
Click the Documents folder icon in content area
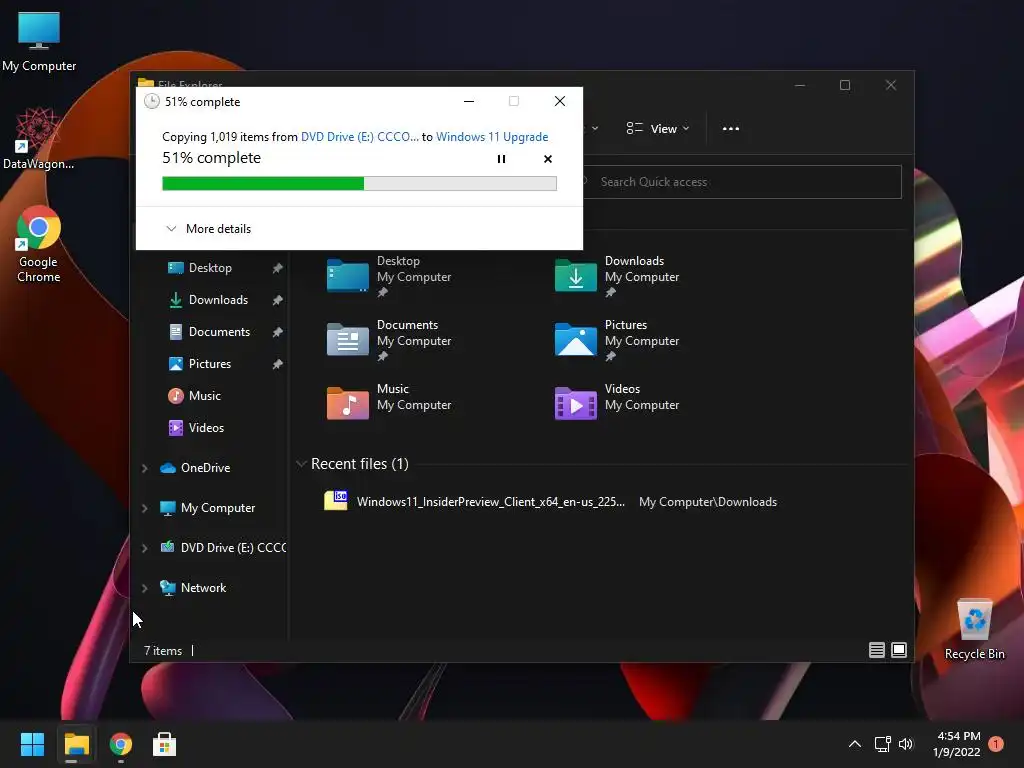point(347,340)
